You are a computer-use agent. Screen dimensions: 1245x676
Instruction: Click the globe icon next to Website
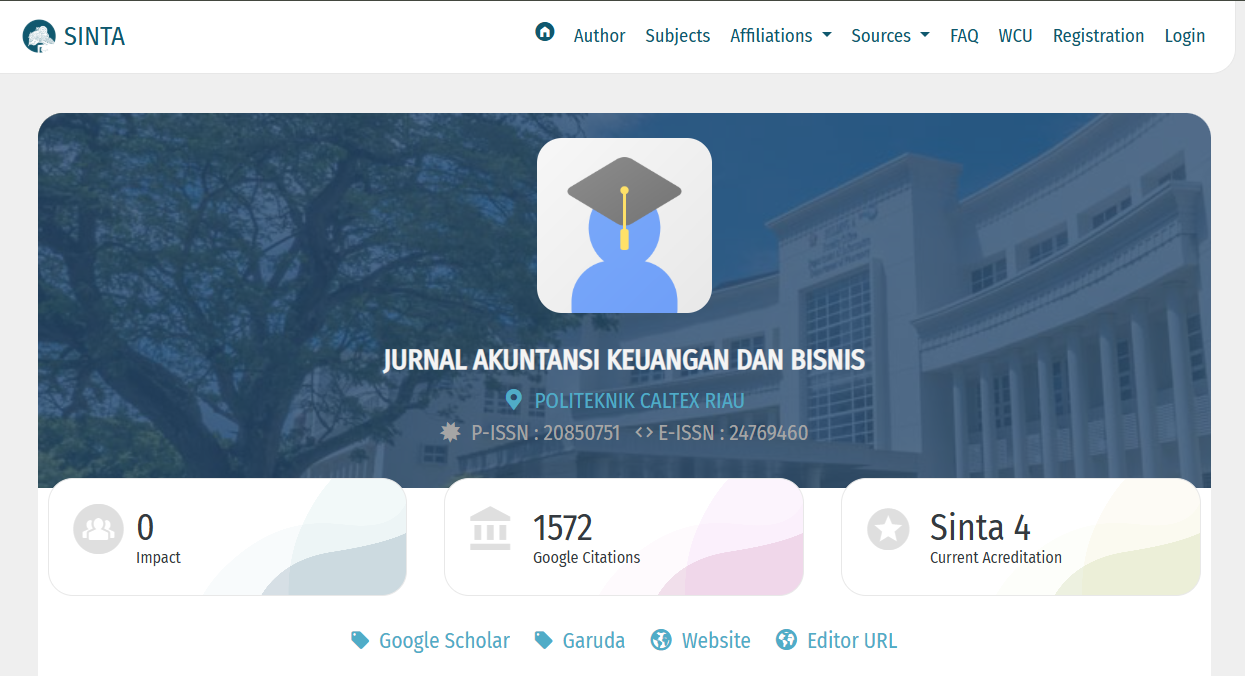coord(661,640)
